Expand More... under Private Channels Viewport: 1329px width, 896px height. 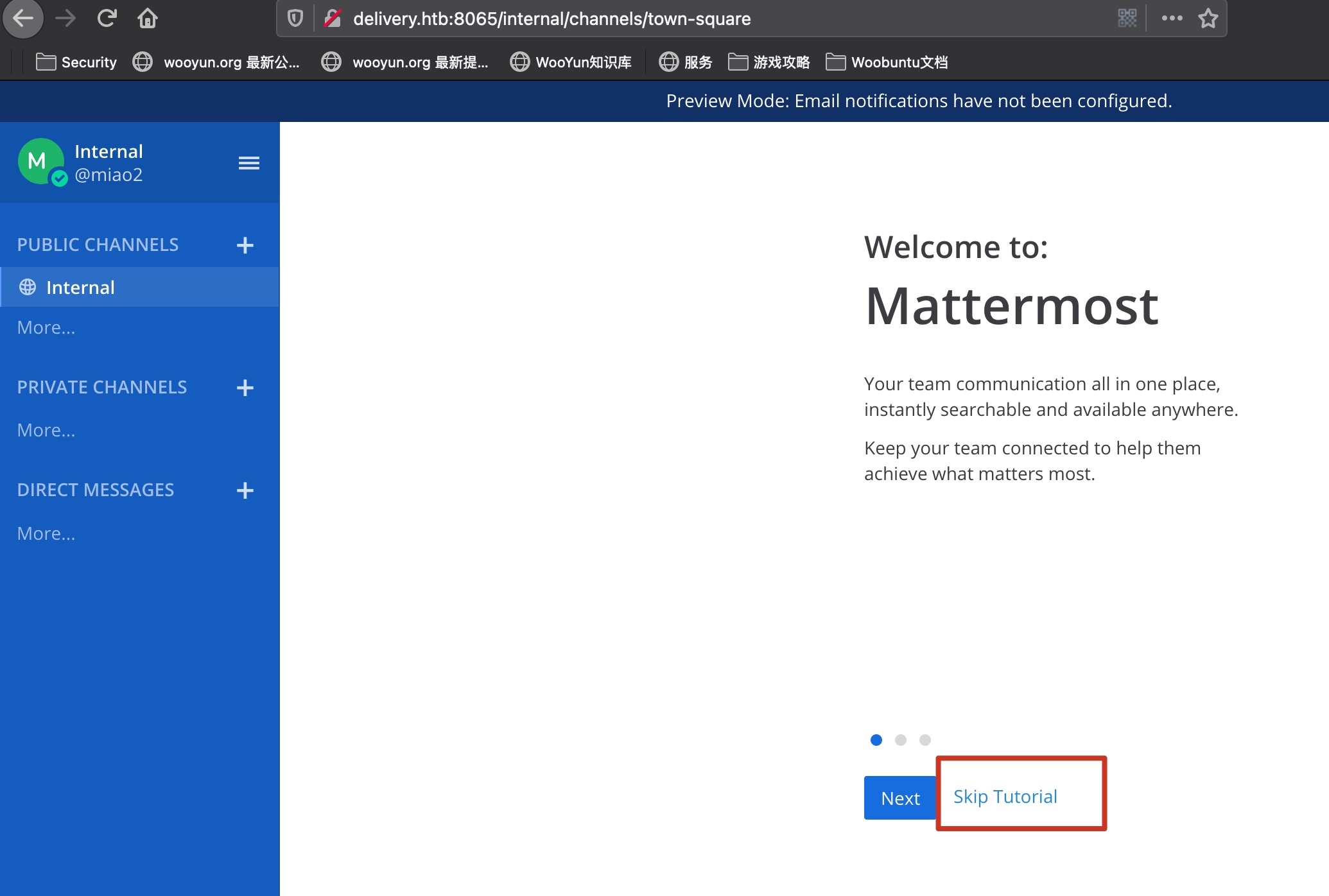[x=46, y=431]
